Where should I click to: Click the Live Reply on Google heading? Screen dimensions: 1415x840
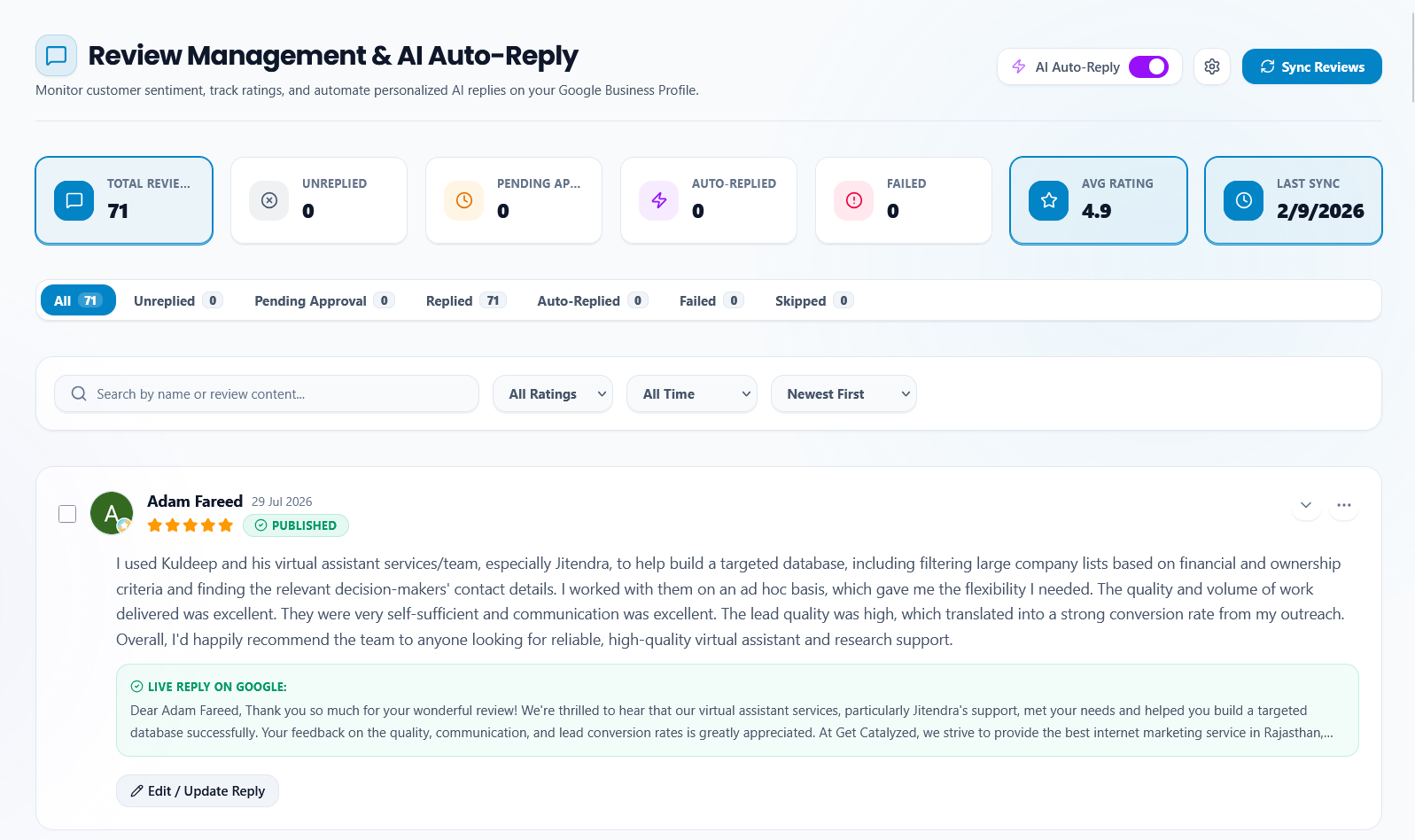[x=209, y=687]
